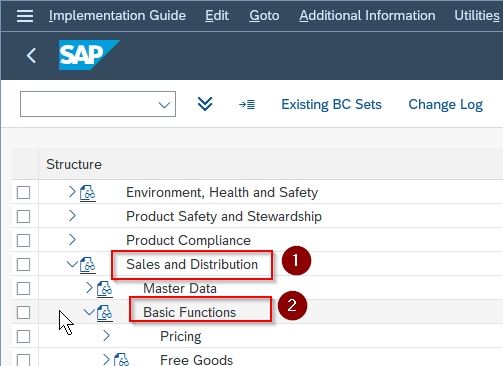The width and height of the screenshot is (503, 366).
Task: Click the position/indent list icon in toolbar
Action: (247, 105)
